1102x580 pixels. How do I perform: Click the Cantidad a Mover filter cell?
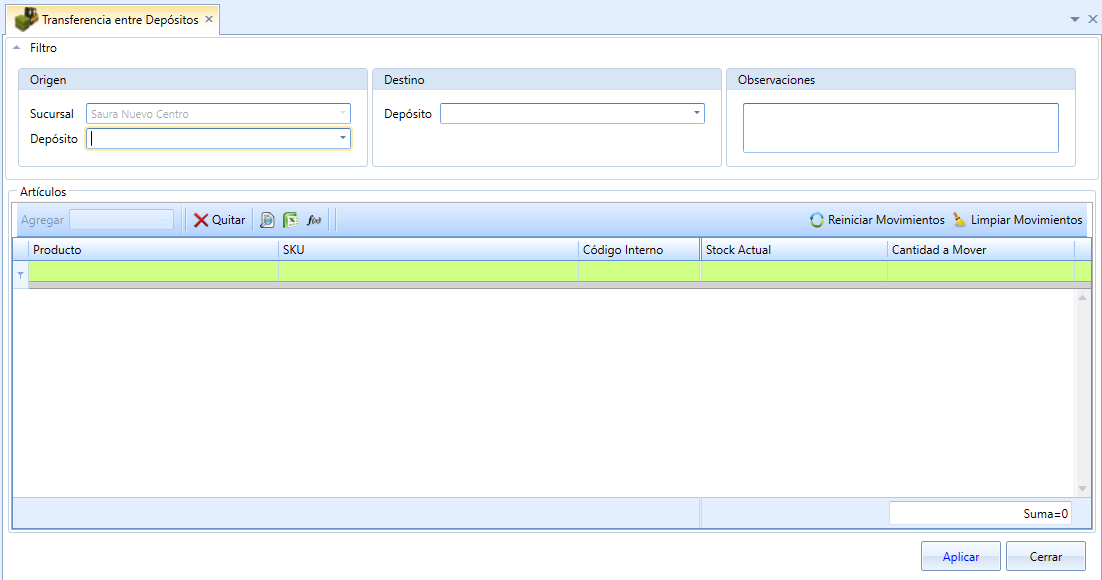pos(980,271)
